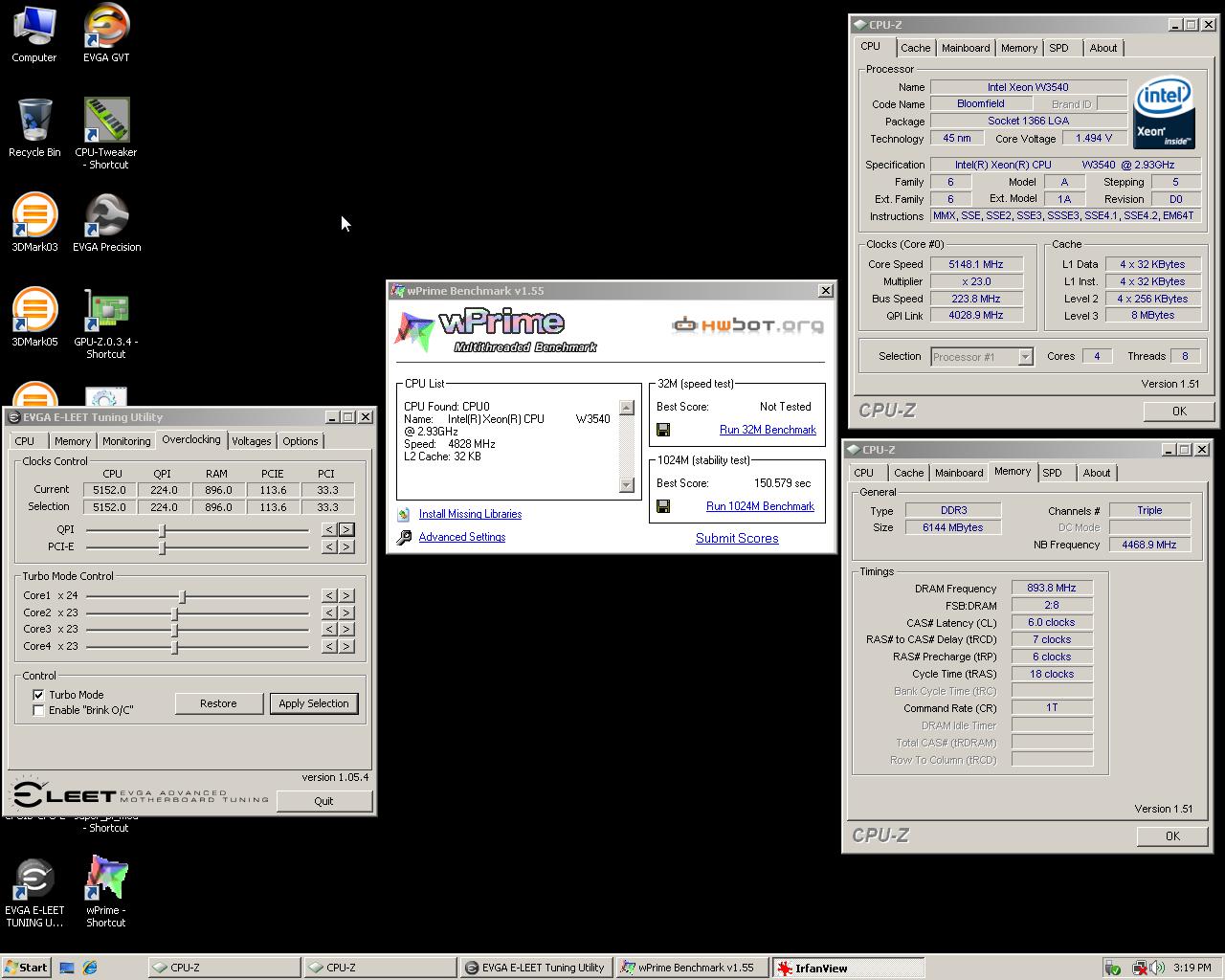Open the wPrime shortcut on the desktop
Screen dimensions: 1225x980
106,893
